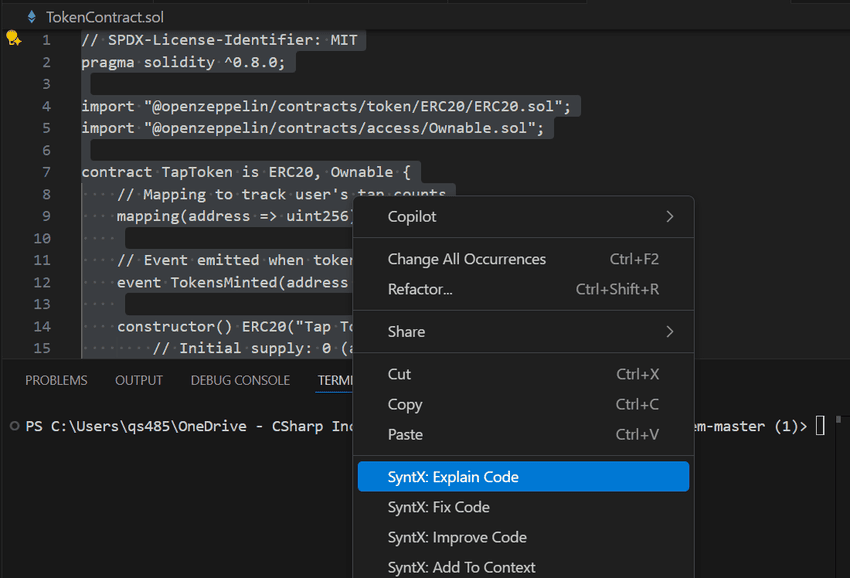Expand the Share submenu chevron
Image resolution: width=850 pixels, height=578 pixels.
[x=669, y=331]
